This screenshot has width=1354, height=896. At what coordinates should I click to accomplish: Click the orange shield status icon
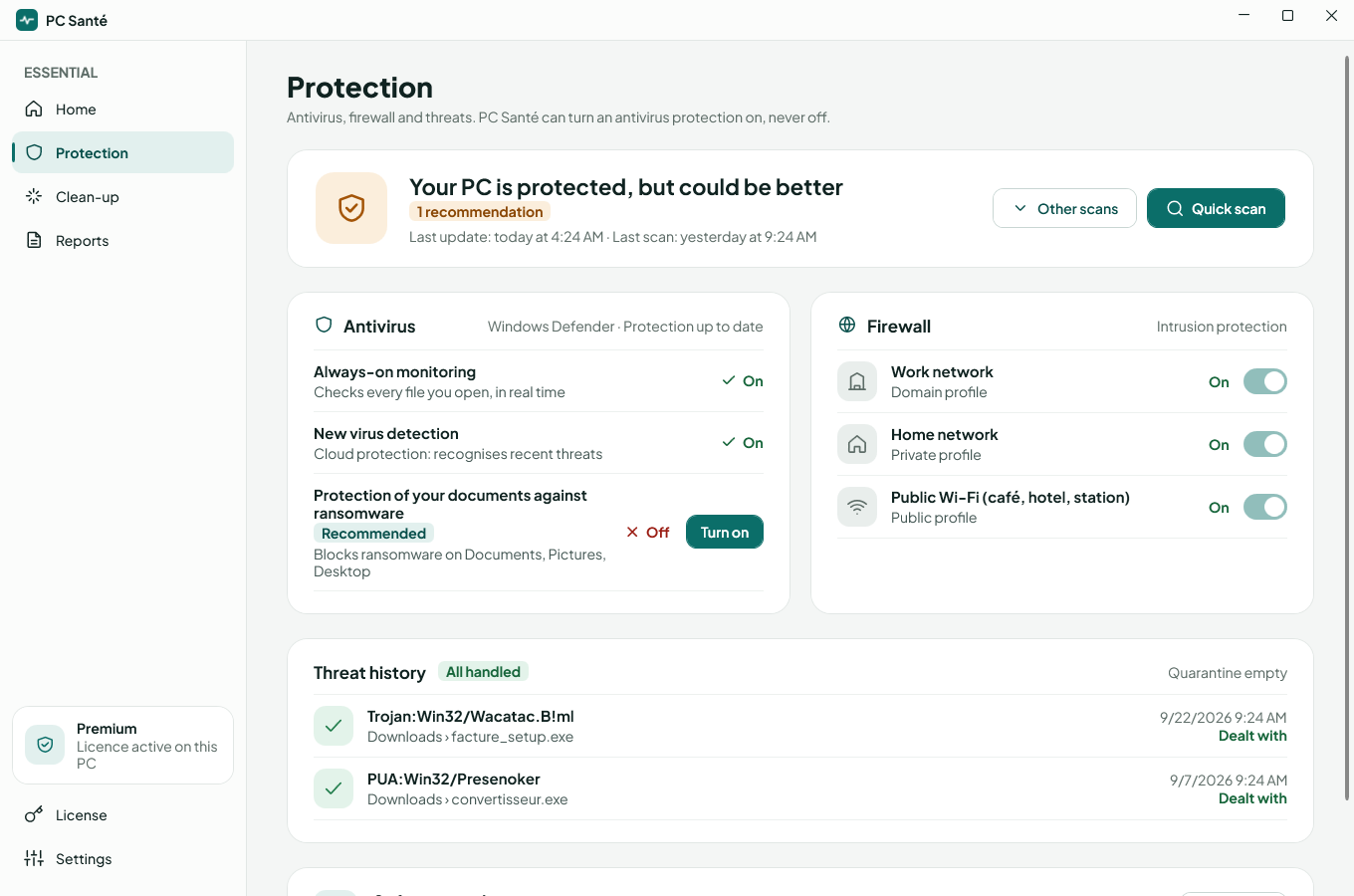tap(351, 208)
